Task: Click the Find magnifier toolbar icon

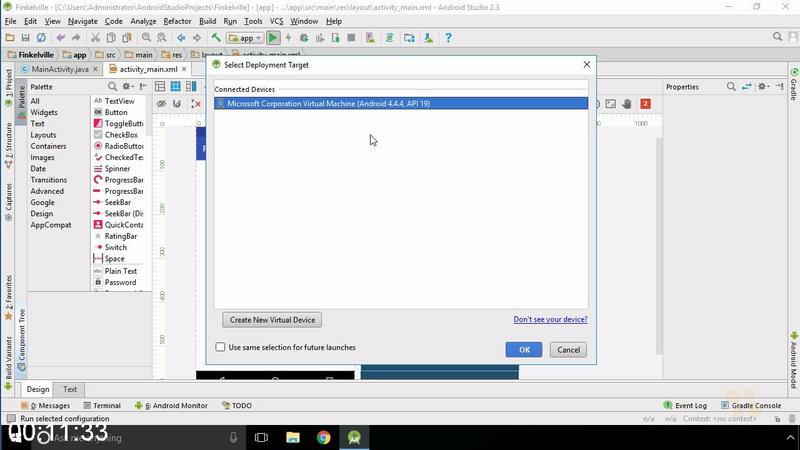Action: [x=146, y=38]
